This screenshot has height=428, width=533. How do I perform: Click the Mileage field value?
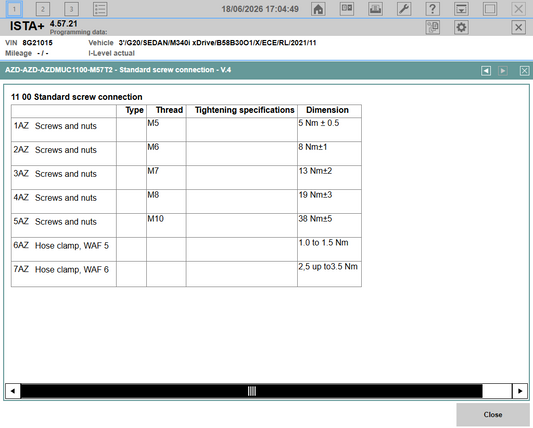click(x=42, y=53)
